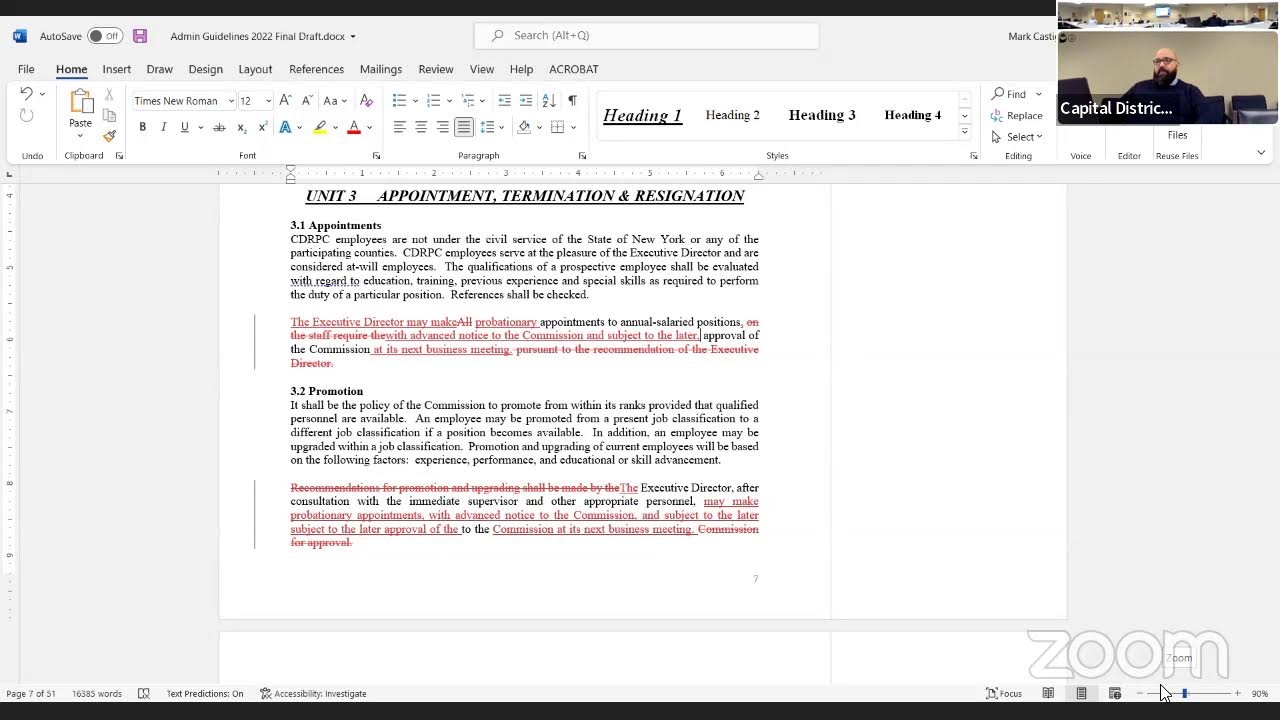
Task: Click Page 7 of 51 indicator
Action: [31, 693]
